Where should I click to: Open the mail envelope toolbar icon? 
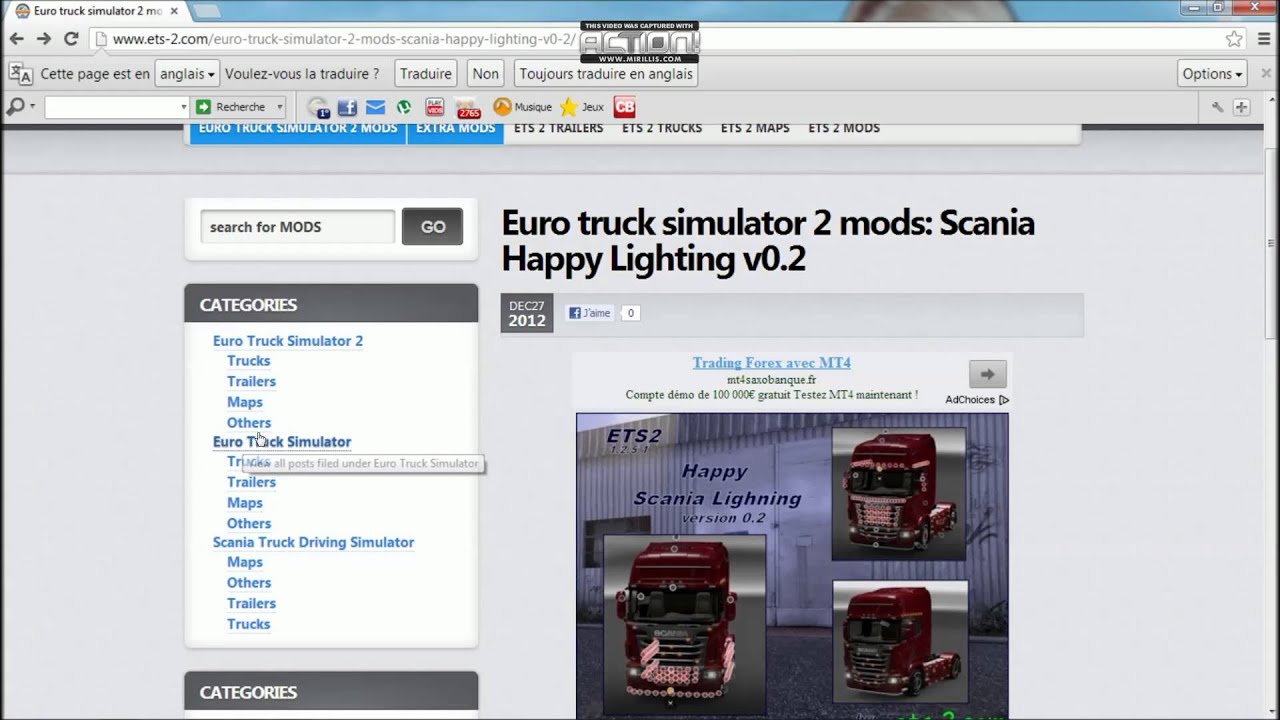[375, 107]
